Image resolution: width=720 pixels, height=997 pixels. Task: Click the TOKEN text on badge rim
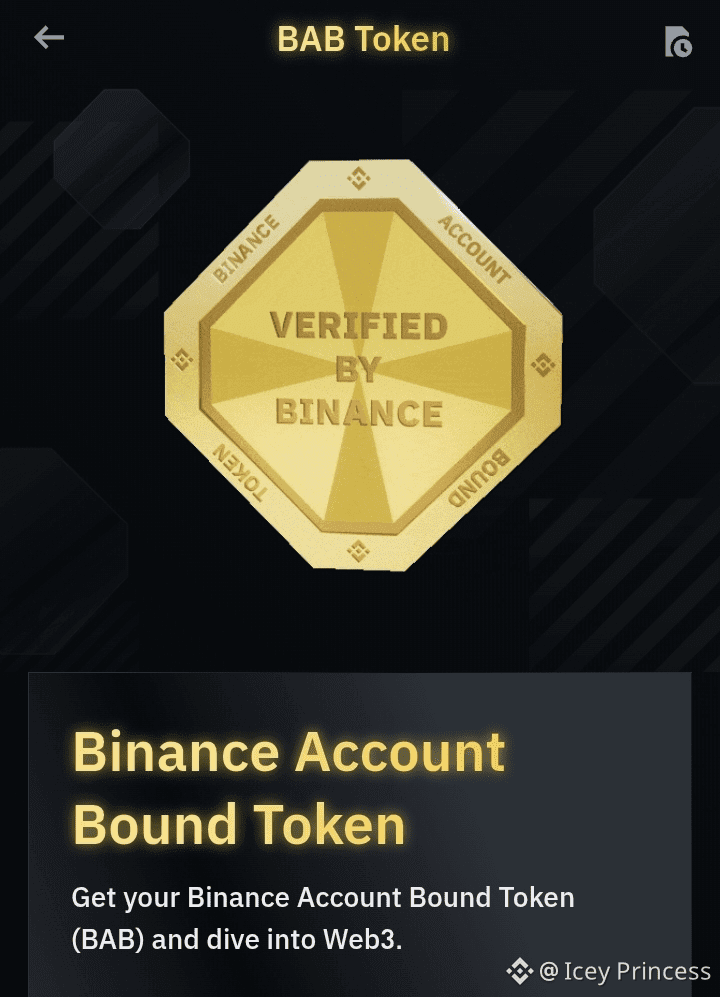click(239, 472)
